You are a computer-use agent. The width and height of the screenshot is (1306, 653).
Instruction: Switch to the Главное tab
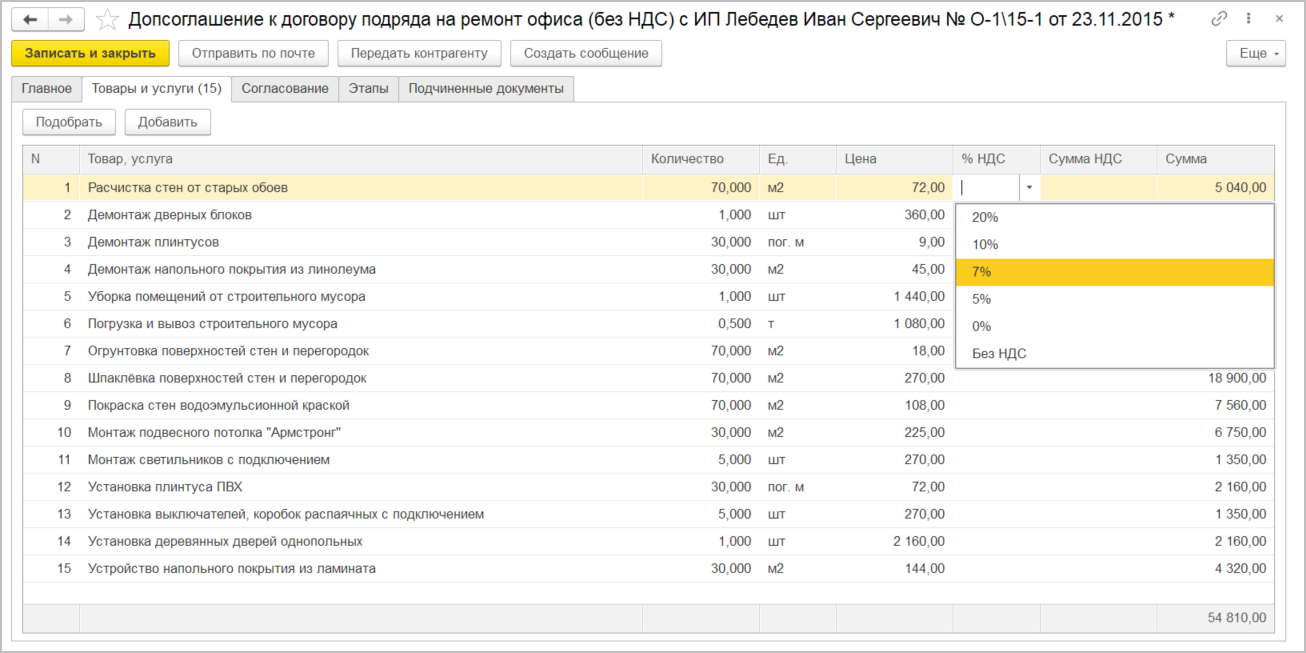pos(46,89)
